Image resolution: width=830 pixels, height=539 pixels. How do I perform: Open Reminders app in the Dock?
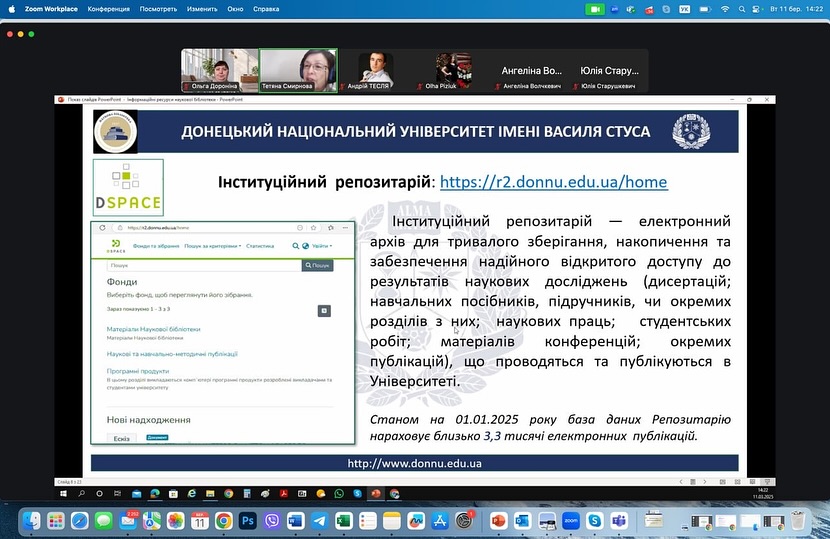(368, 521)
